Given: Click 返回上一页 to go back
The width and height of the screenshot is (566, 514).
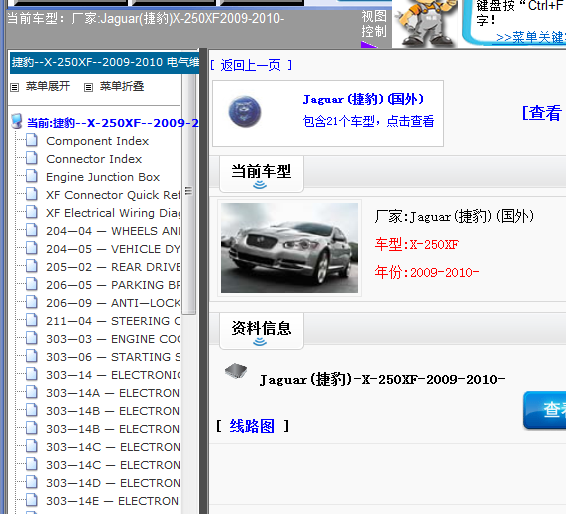Looking at the screenshot, I should click(251, 65).
